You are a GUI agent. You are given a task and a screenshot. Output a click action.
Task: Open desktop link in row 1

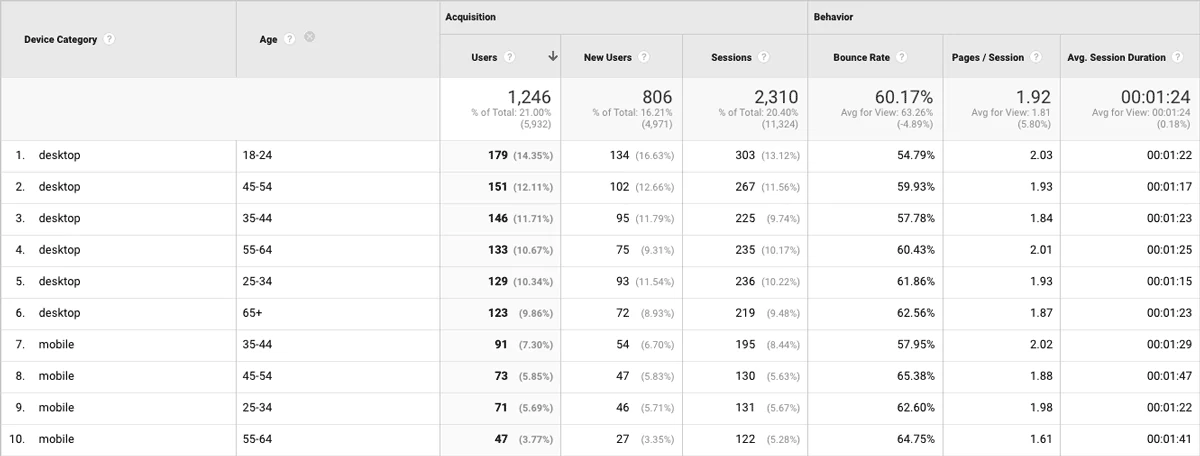pos(59,156)
